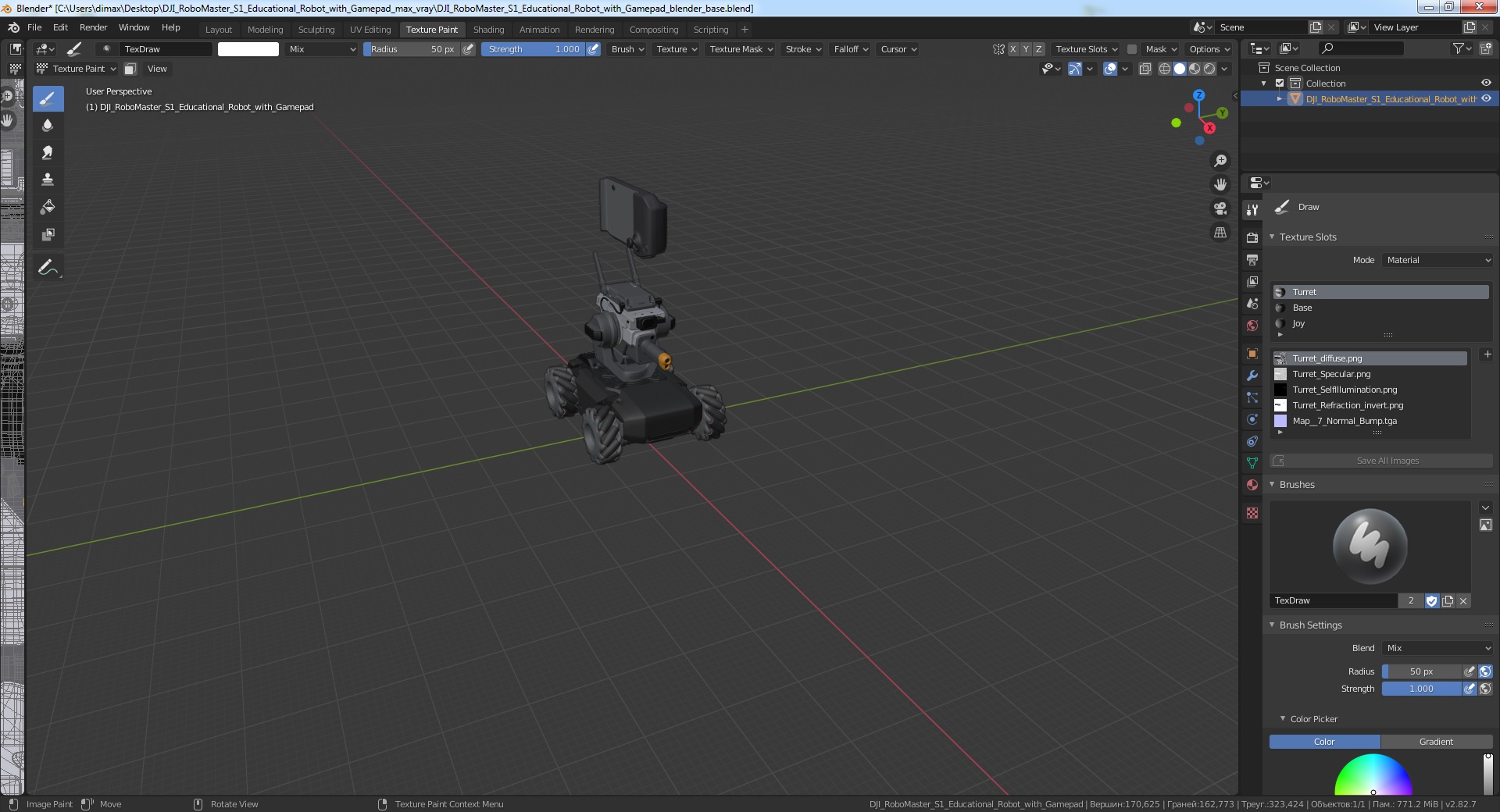Toggle camera view with the camera icon

click(1220, 208)
